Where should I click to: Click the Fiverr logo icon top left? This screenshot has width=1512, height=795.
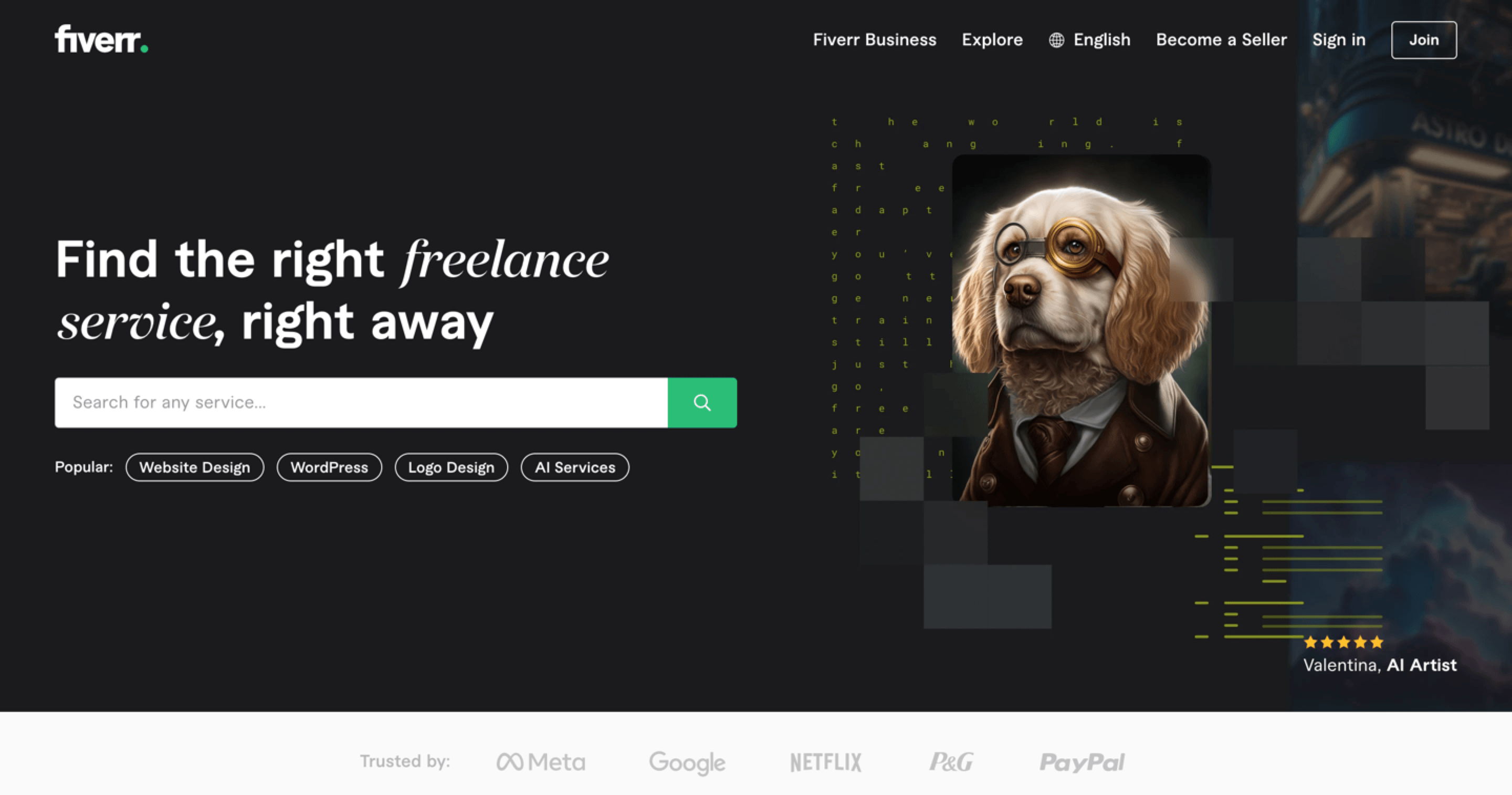101,39
